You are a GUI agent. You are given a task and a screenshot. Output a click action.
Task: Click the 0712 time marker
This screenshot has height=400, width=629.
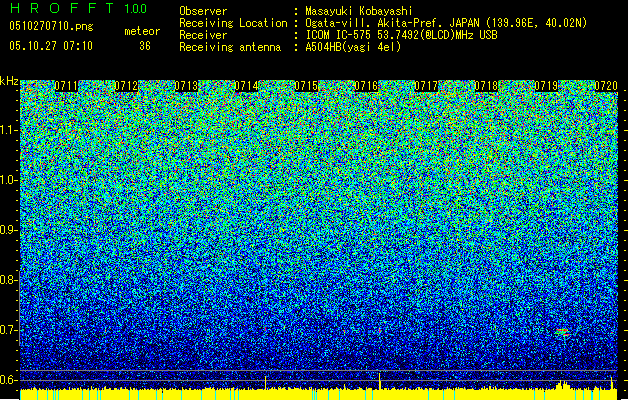(126, 86)
